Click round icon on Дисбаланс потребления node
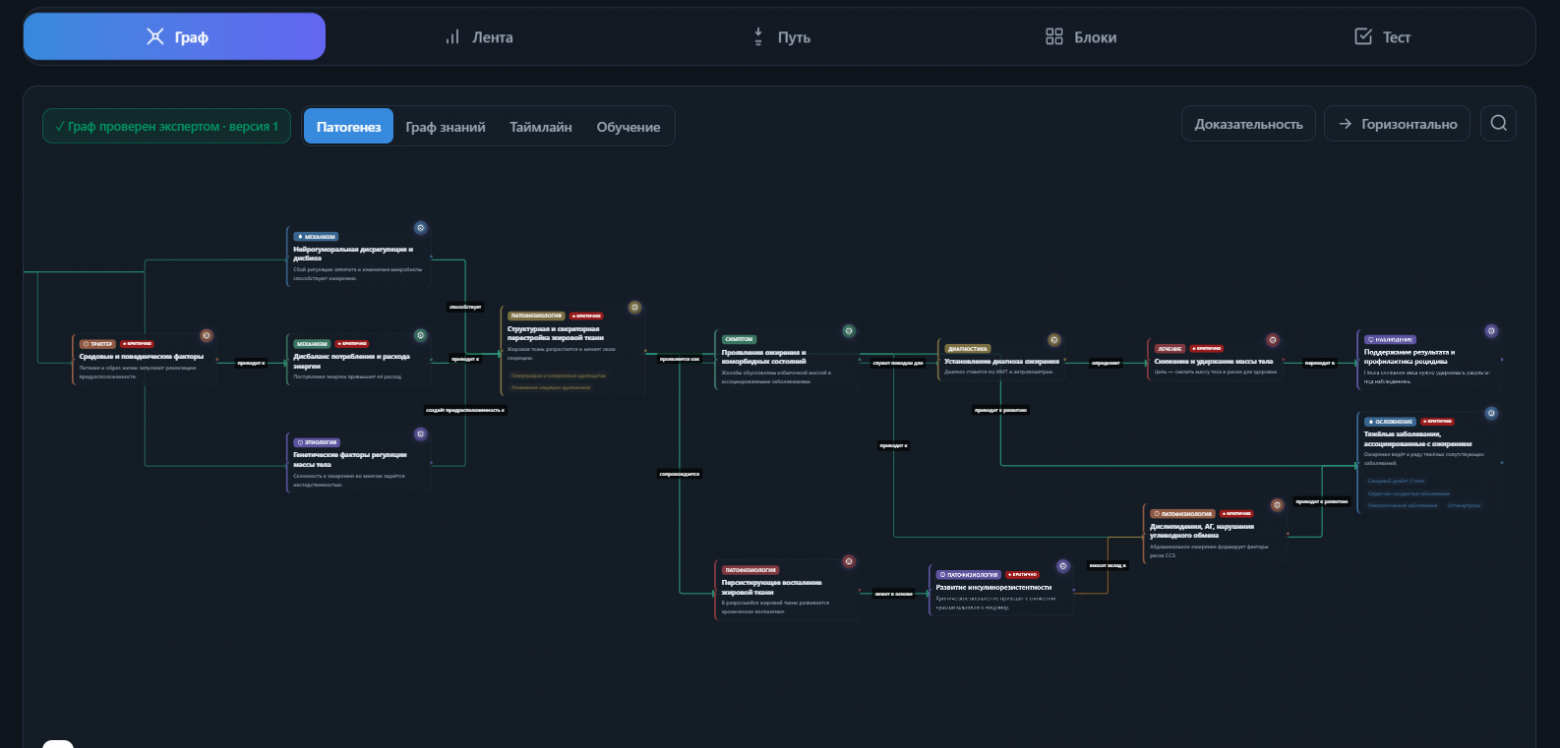1560x748 pixels. [421, 335]
